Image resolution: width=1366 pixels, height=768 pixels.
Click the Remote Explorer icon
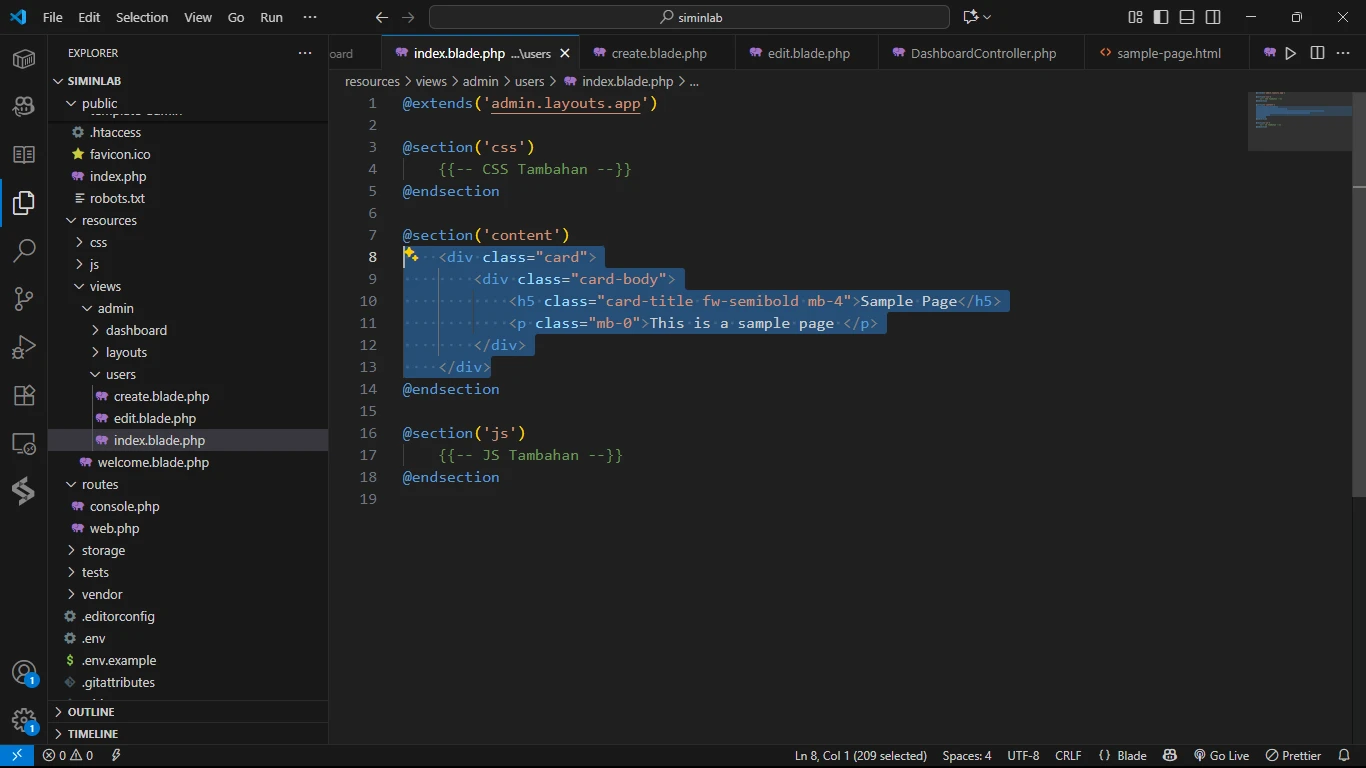(24, 443)
